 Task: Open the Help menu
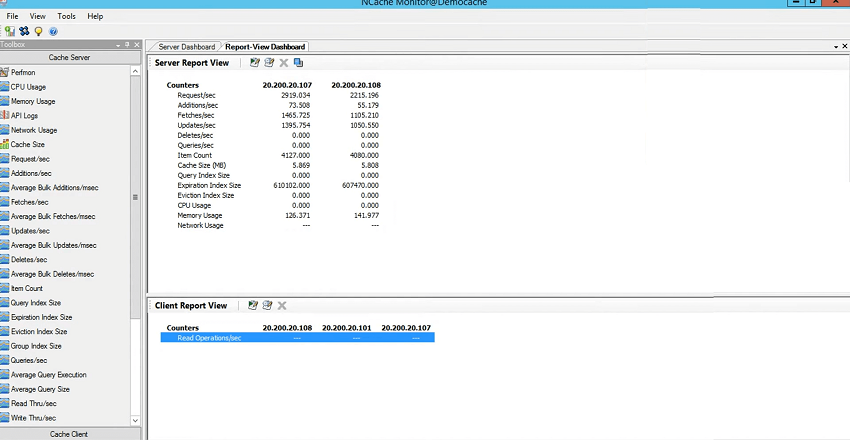tap(95, 16)
